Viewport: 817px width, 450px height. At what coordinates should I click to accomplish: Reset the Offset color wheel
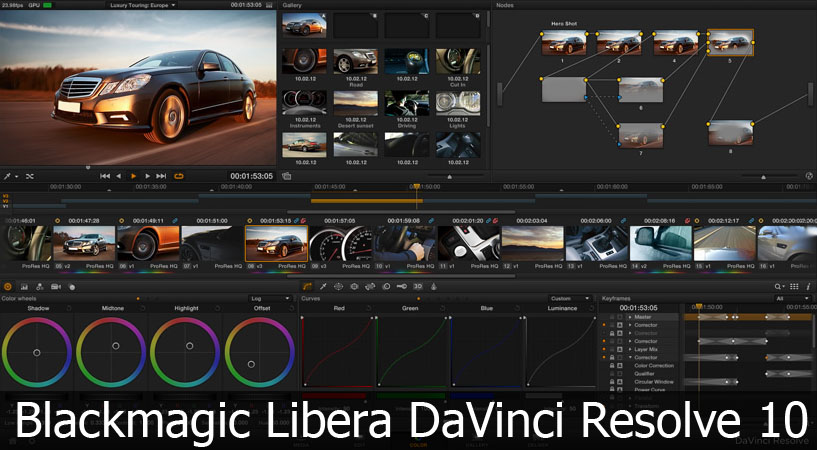coord(291,308)
